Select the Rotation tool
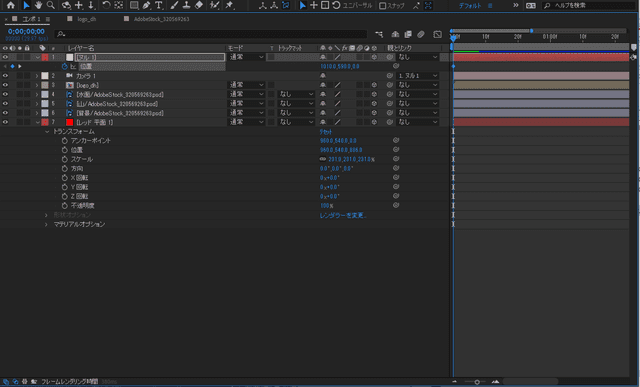Viewport: 640px width, 387px height. pyautogui.click(x=106, y=5)
